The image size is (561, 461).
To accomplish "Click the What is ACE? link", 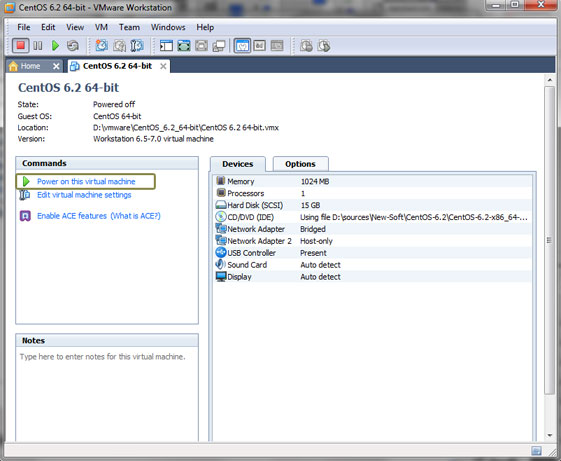I will click(136, 216).
